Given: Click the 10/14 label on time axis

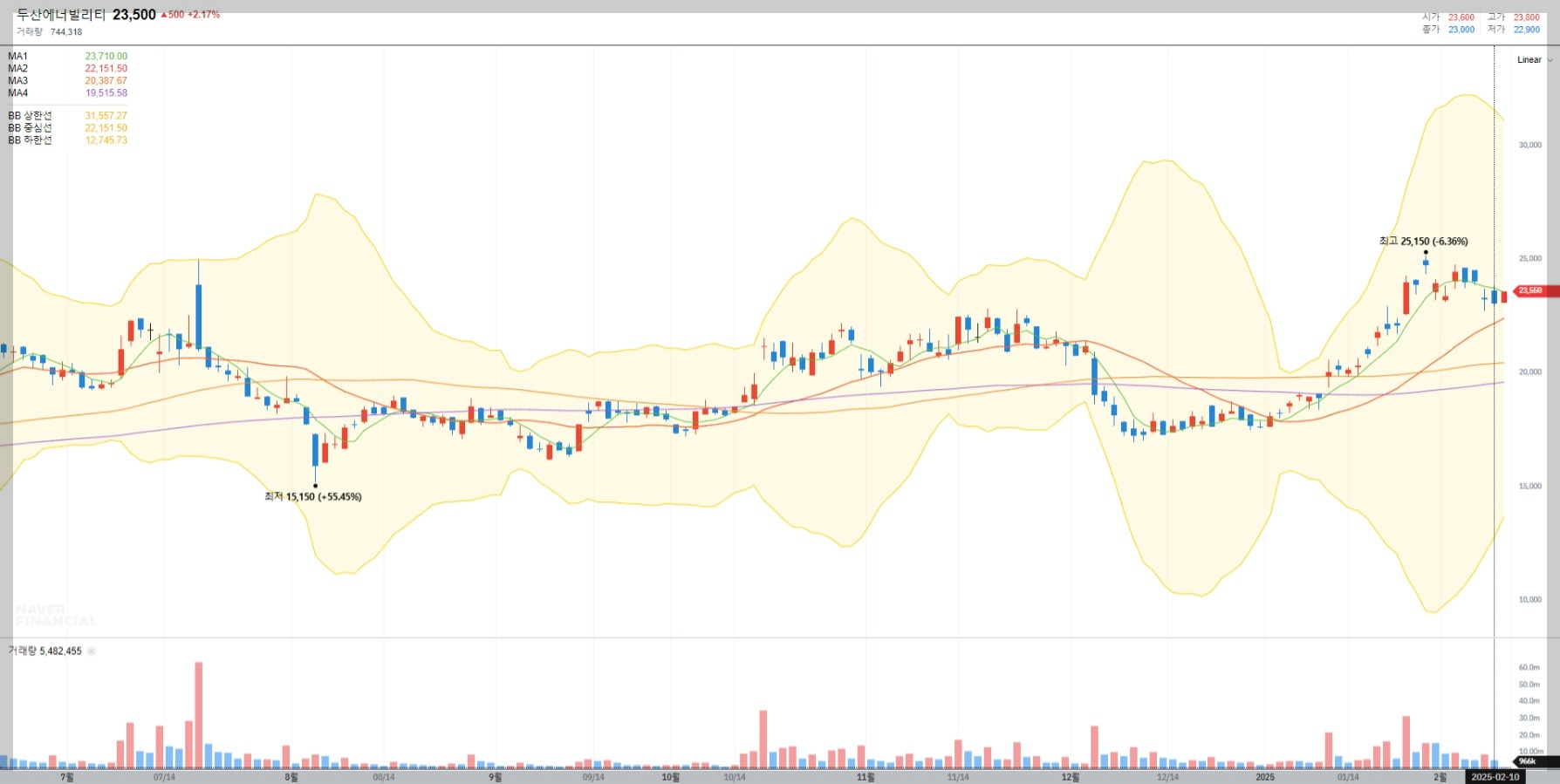Looking at the screenshot, I should tap(735, 777).
